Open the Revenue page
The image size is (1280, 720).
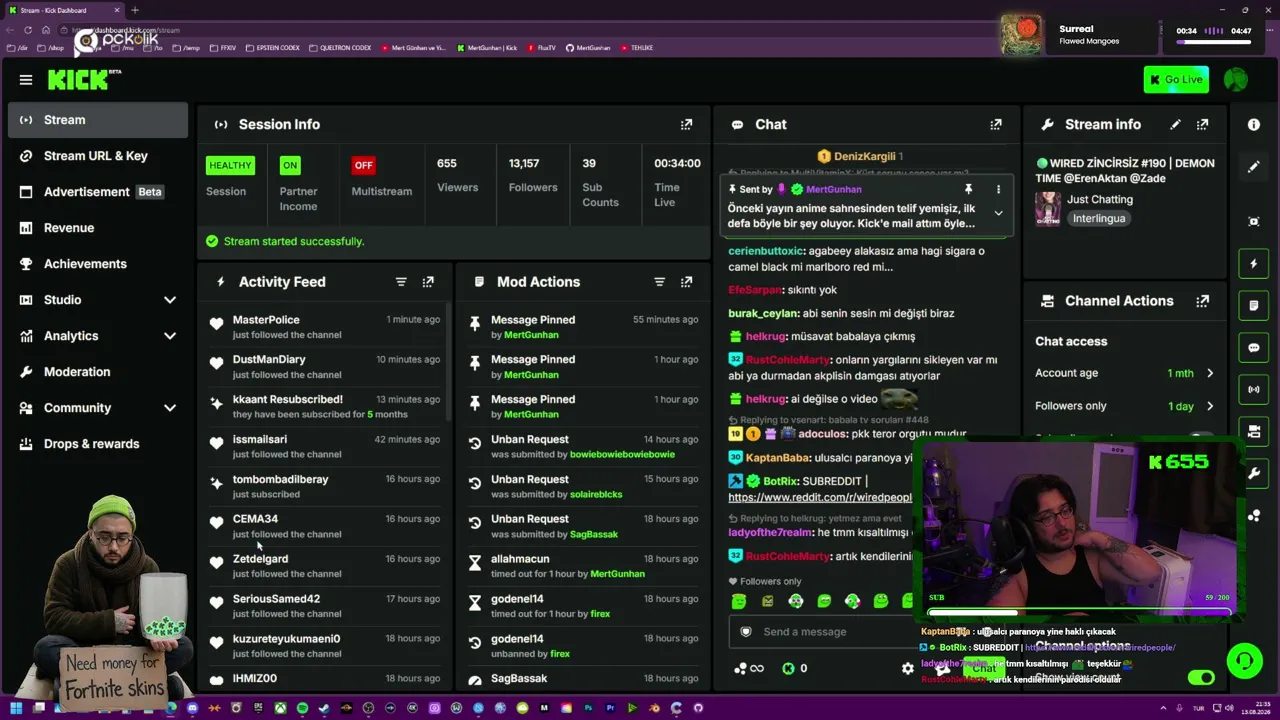coord(97,228)
